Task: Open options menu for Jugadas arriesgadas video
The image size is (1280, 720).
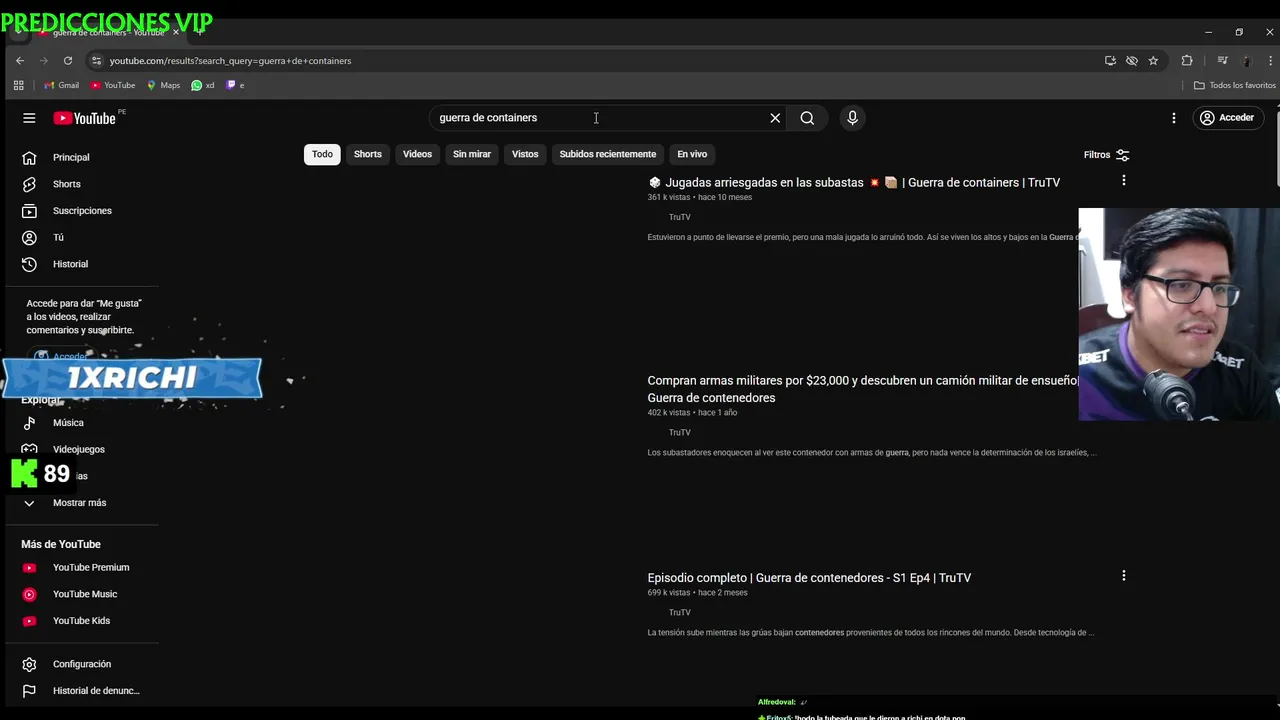Action: 1124,181
